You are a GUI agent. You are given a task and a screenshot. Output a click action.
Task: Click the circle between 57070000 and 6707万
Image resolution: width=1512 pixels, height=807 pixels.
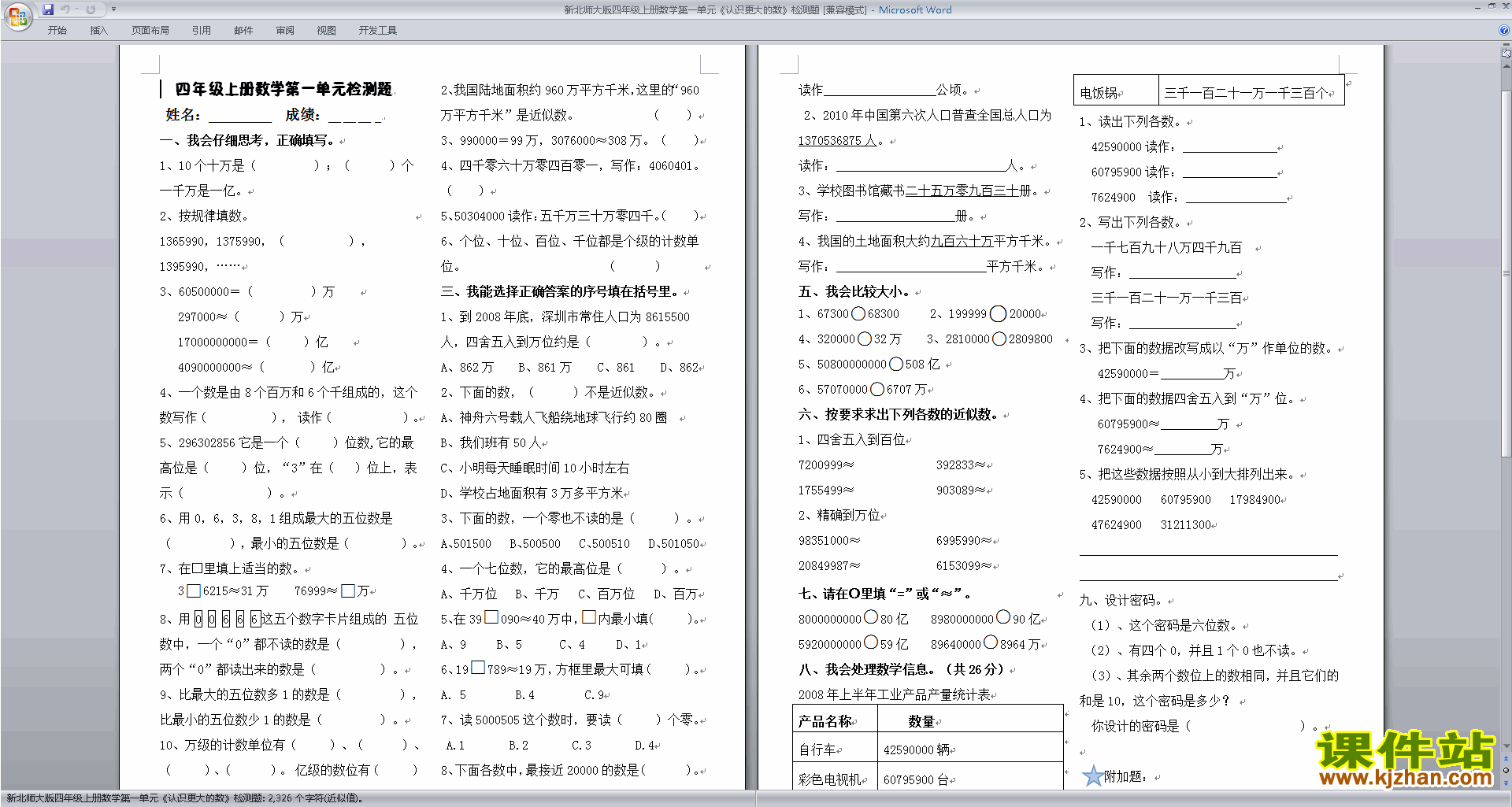click(877, 389)
